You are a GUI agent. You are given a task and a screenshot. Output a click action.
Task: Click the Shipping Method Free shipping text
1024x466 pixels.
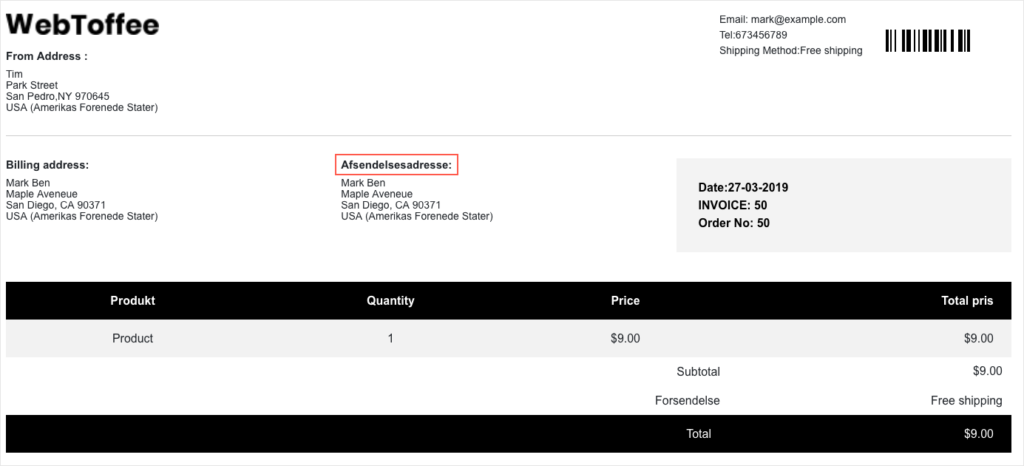[791, 50]
